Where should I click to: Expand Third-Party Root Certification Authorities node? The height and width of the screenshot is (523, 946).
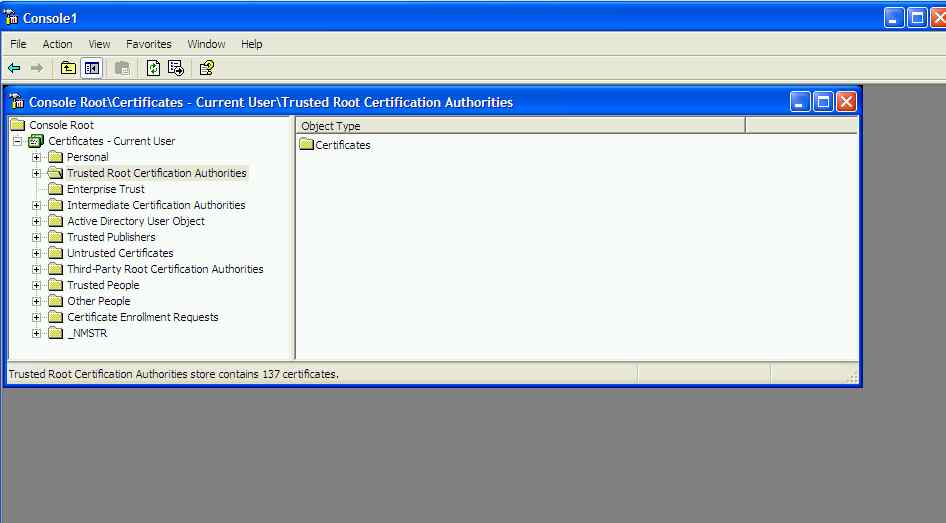click(x=36, y=270)
